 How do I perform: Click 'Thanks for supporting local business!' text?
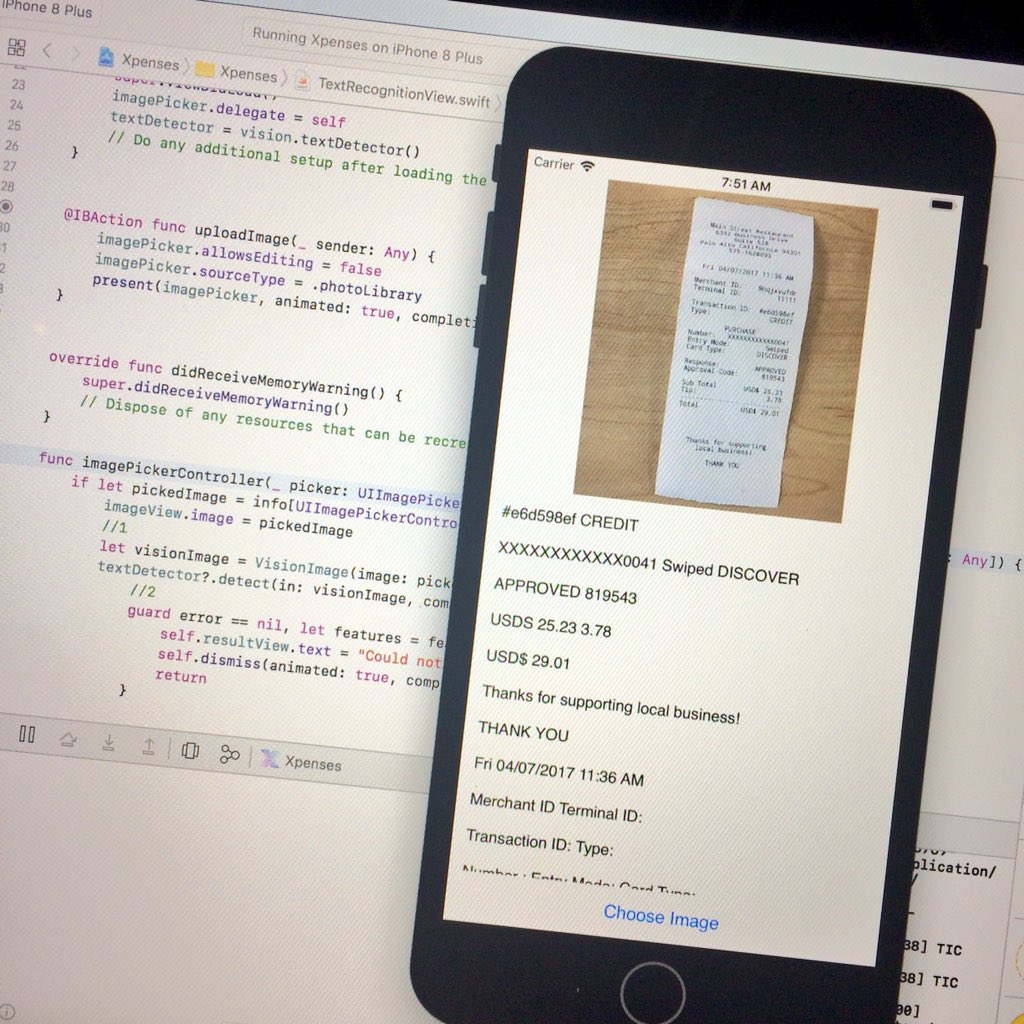[x=611, y=705]
